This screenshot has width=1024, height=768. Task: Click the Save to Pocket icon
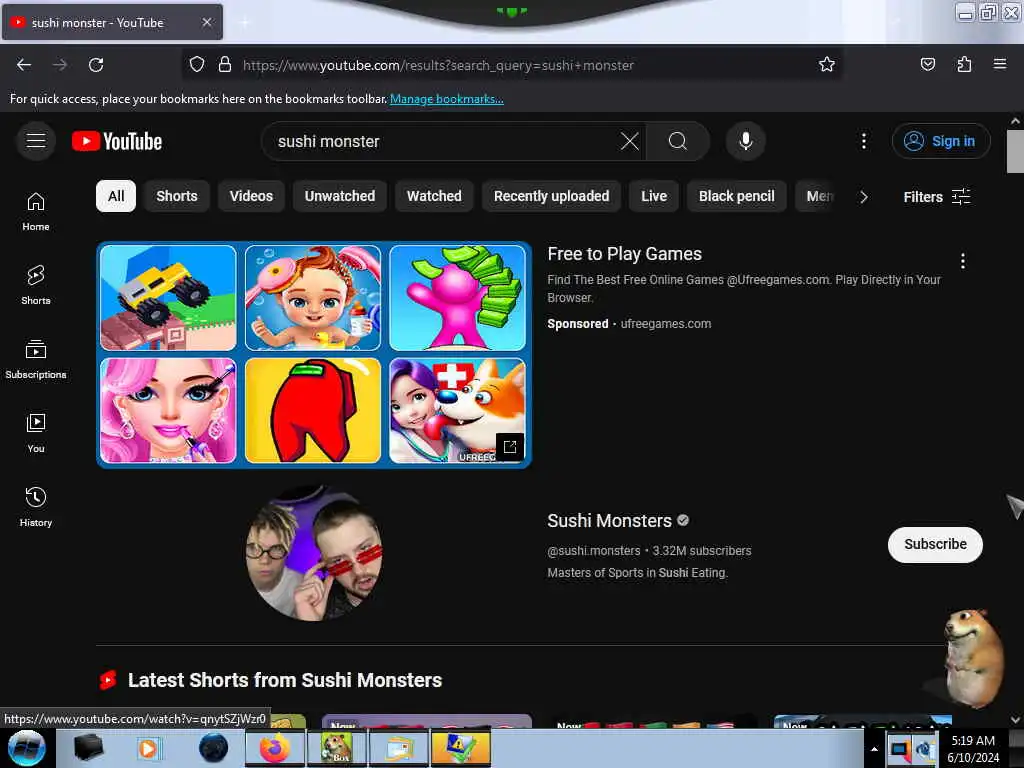(927, 64)
